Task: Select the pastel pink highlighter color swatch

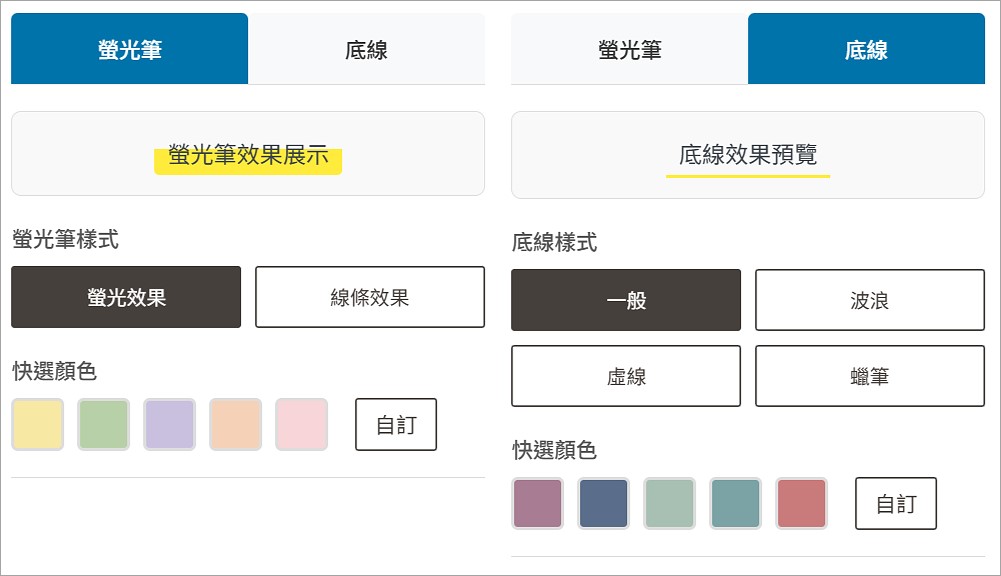Action: (302, 424)
